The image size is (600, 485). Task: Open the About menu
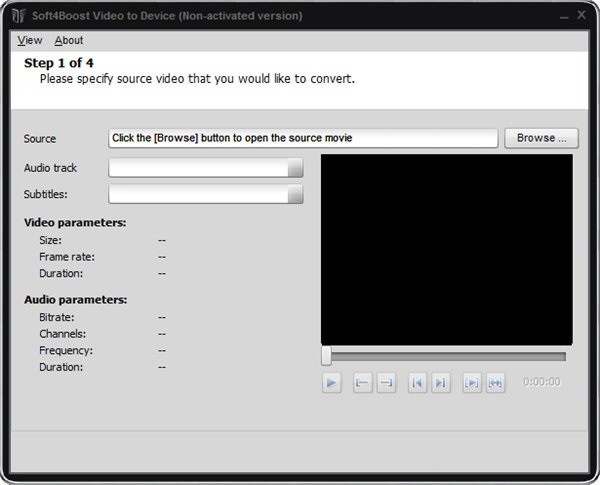[69, 40]
